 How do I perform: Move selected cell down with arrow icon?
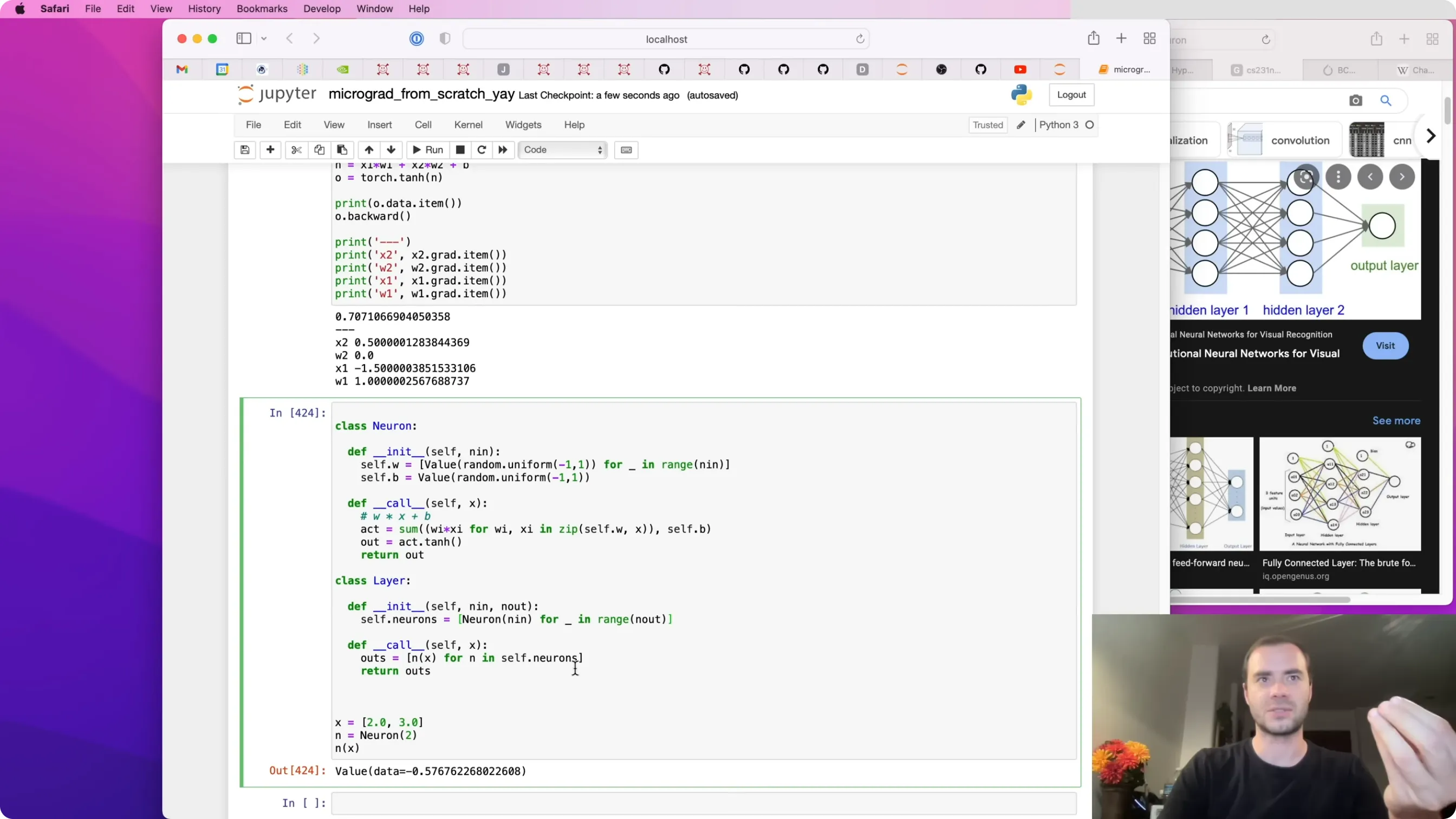click(391, 150)
